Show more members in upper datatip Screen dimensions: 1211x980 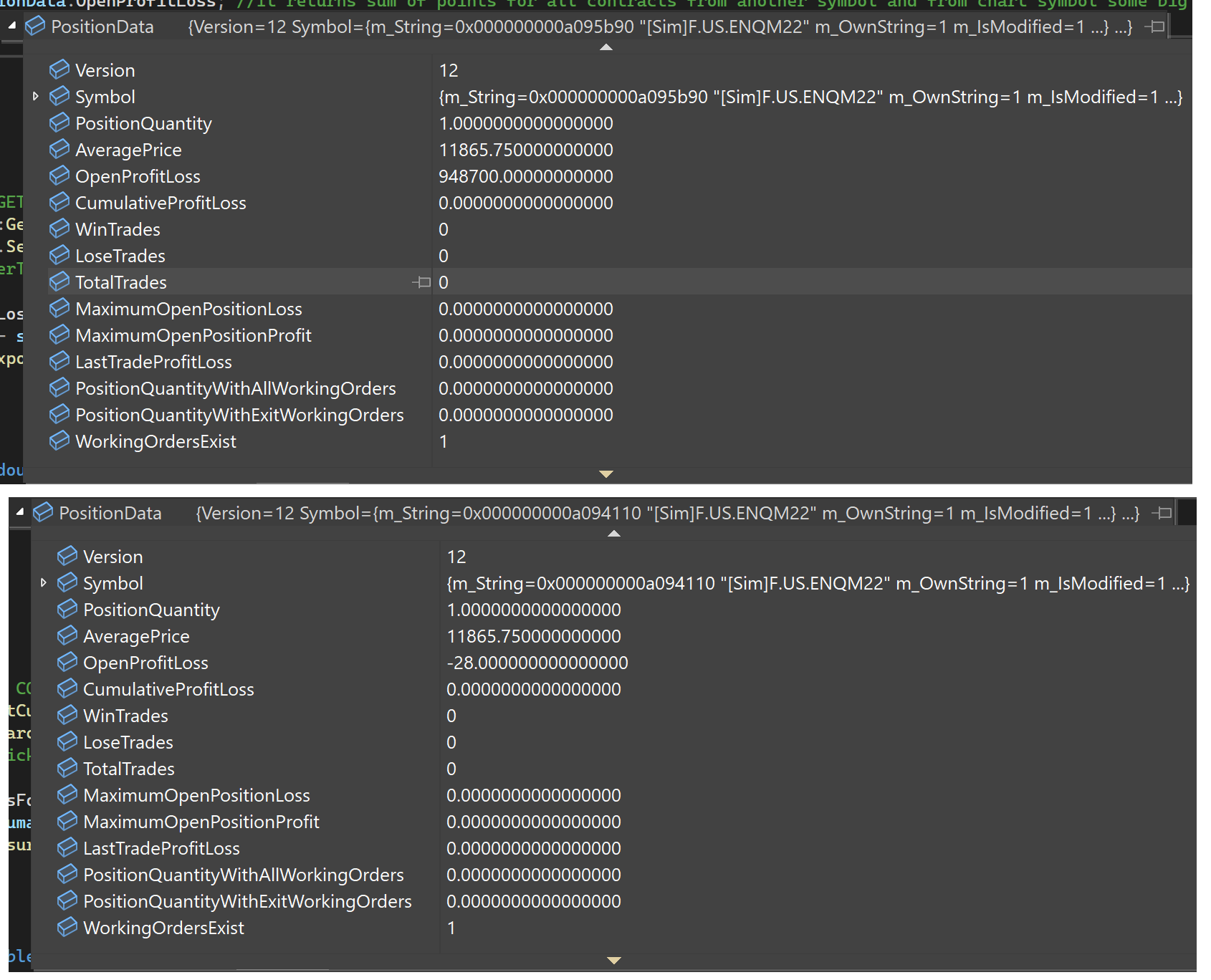[606, 474]
